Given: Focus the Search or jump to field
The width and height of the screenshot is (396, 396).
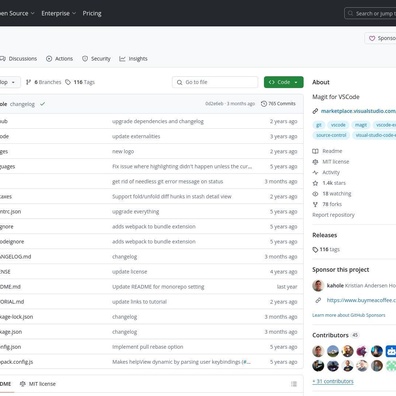Looking at the screenshot, I should pos(370,13).
